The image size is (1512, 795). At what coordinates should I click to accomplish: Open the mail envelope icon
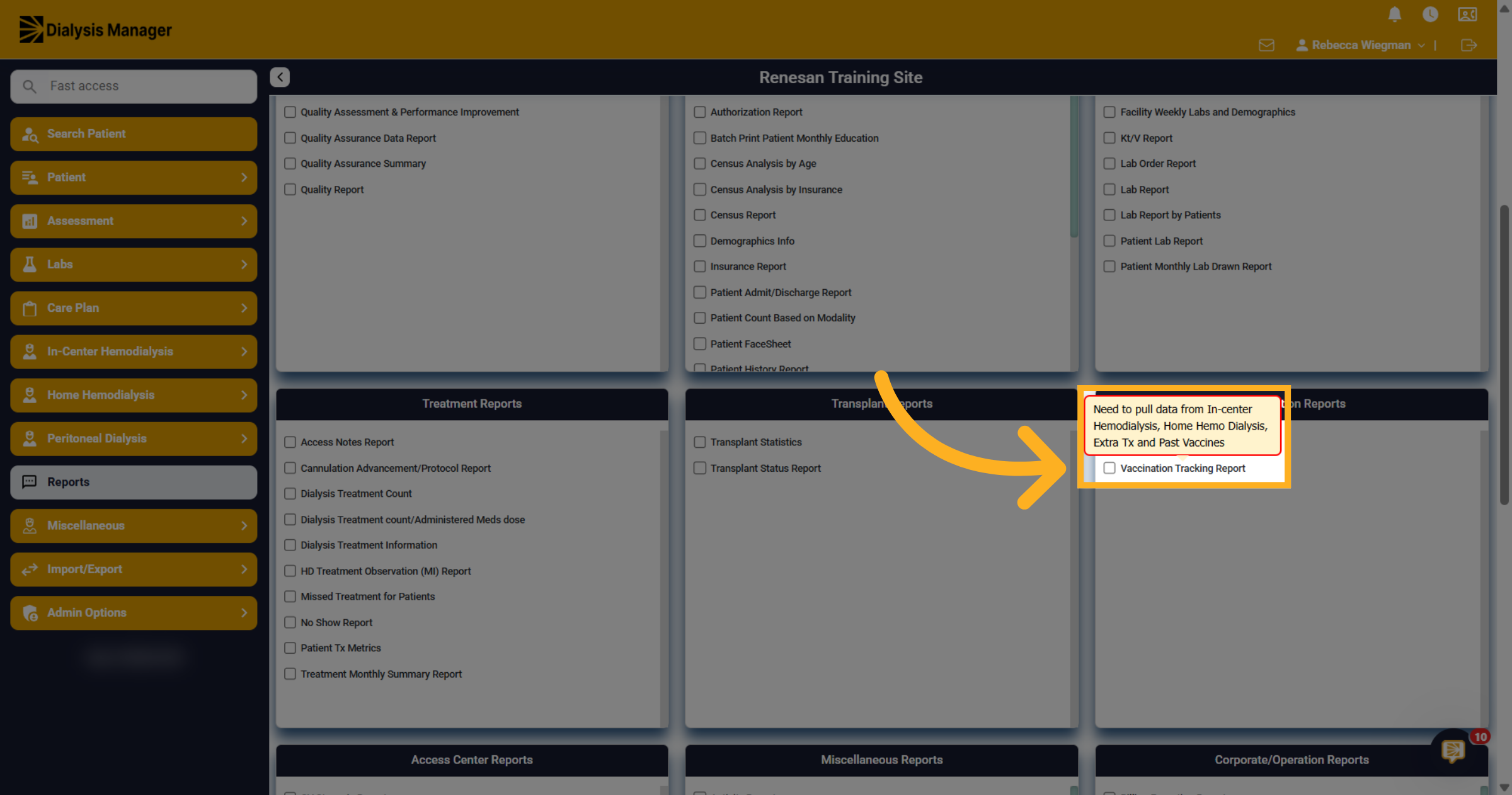1266,45
